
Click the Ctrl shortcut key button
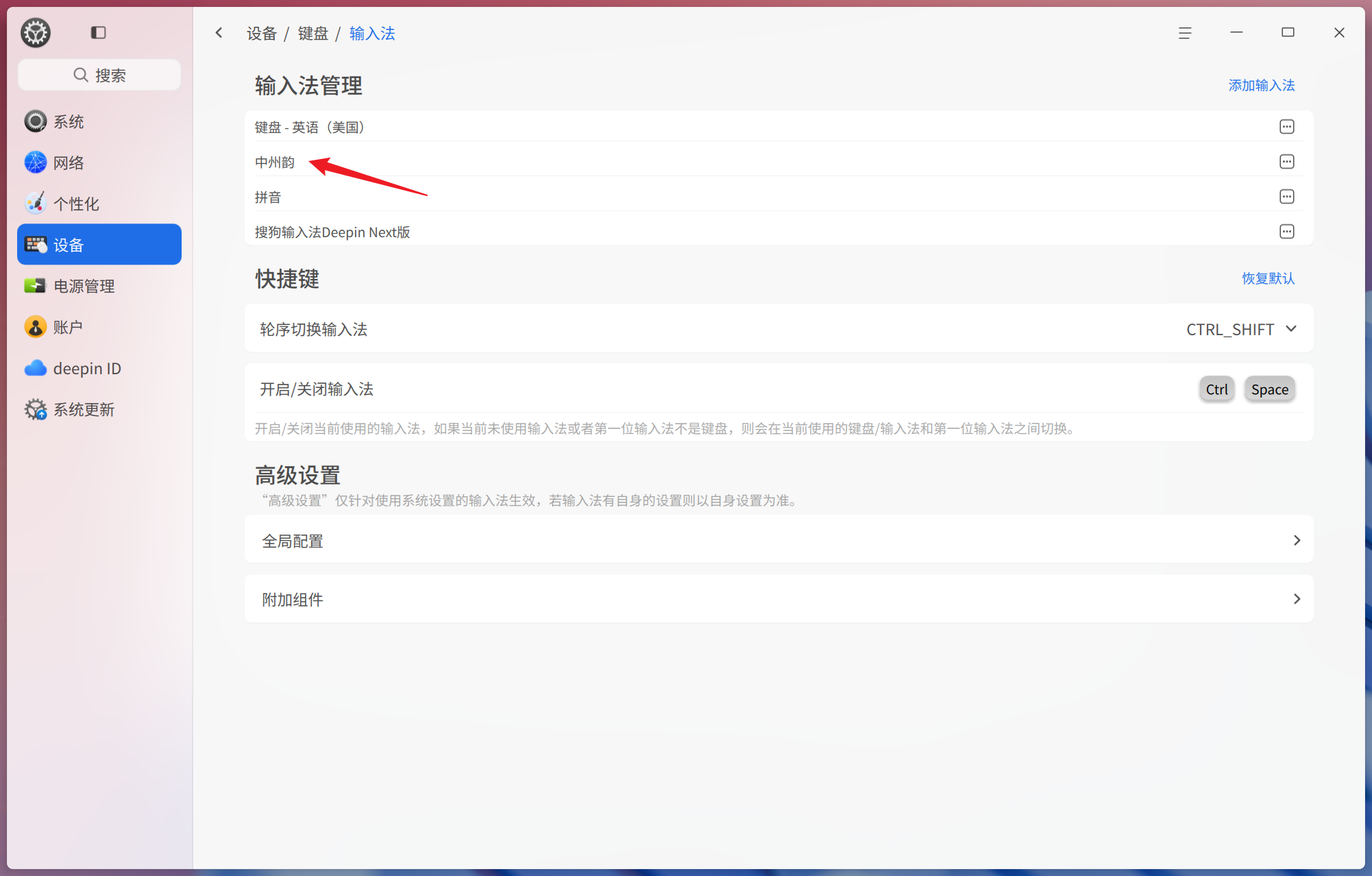(1216, 389)
